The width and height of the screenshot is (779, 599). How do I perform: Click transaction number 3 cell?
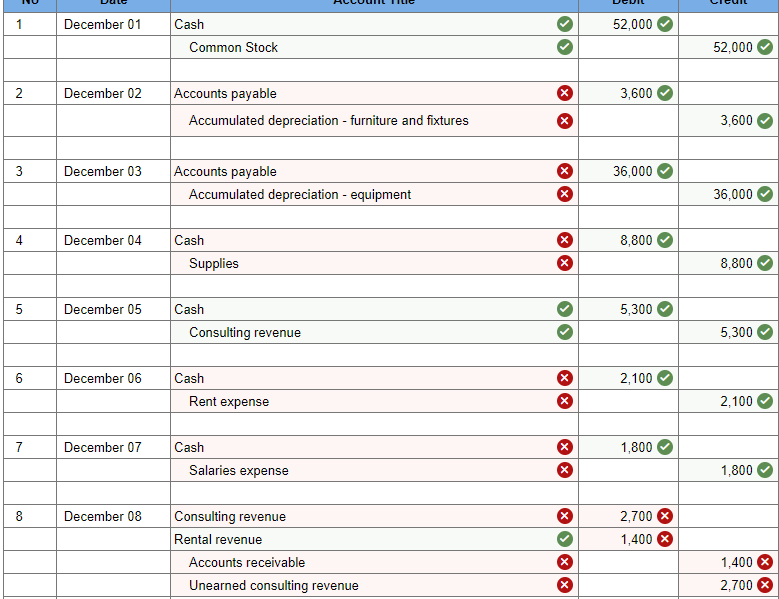pos(30,171)
